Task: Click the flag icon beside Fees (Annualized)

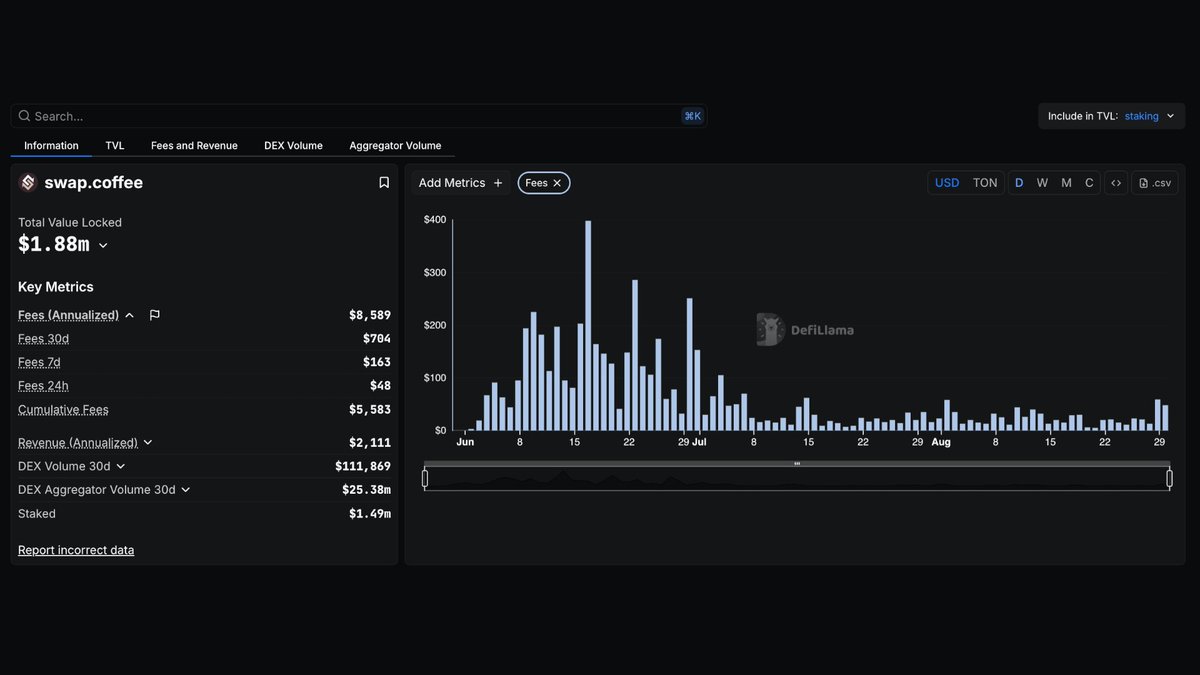Action: click(x=155, y=315)
